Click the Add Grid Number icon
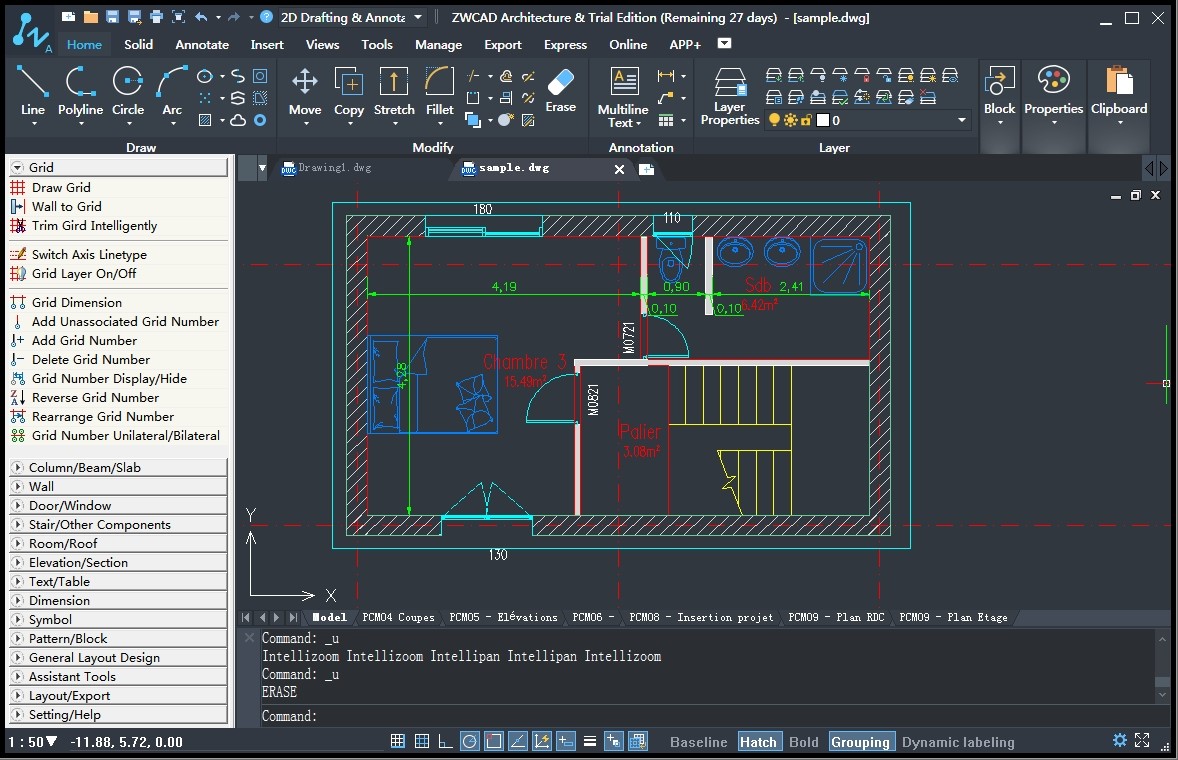Image resolution: width=1178 pixels, height=760 pixels. [18, 340]
